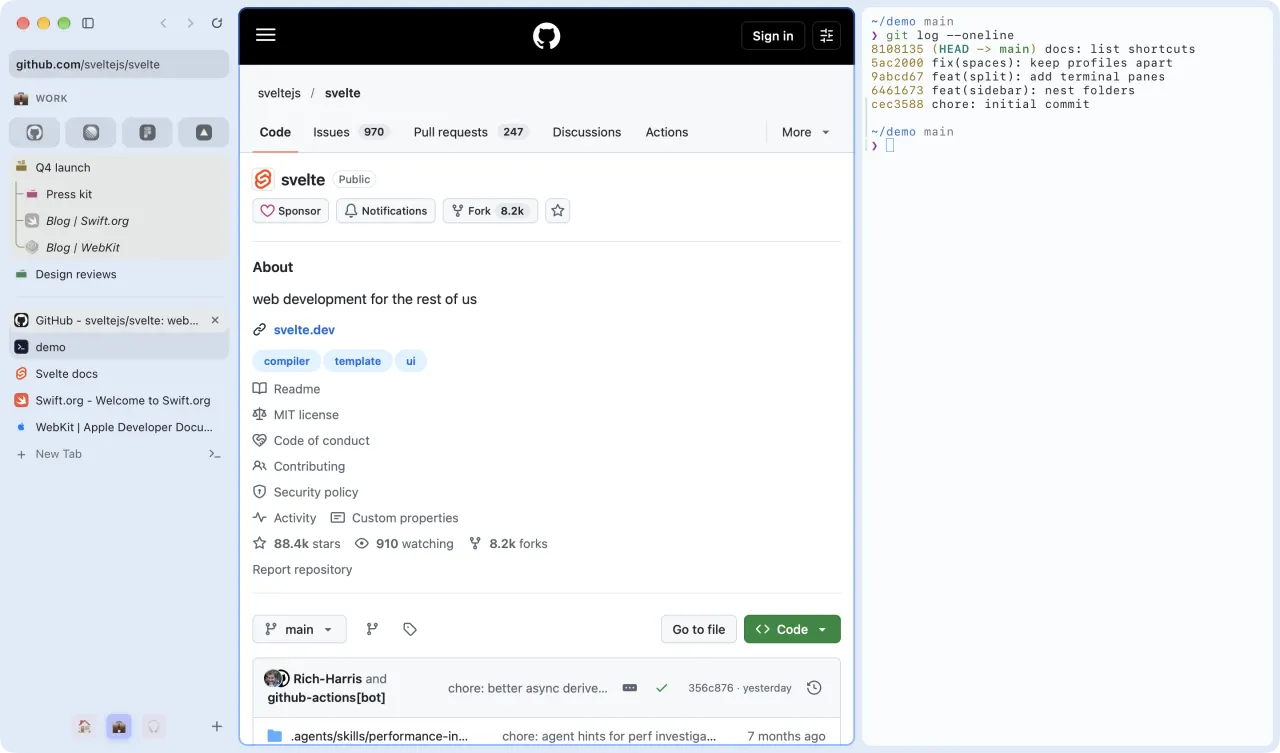Switch to the Swift.org Welcome tab
Image resolution: width=1280 pixels, height=753 pixels.
tap(119, 400)
